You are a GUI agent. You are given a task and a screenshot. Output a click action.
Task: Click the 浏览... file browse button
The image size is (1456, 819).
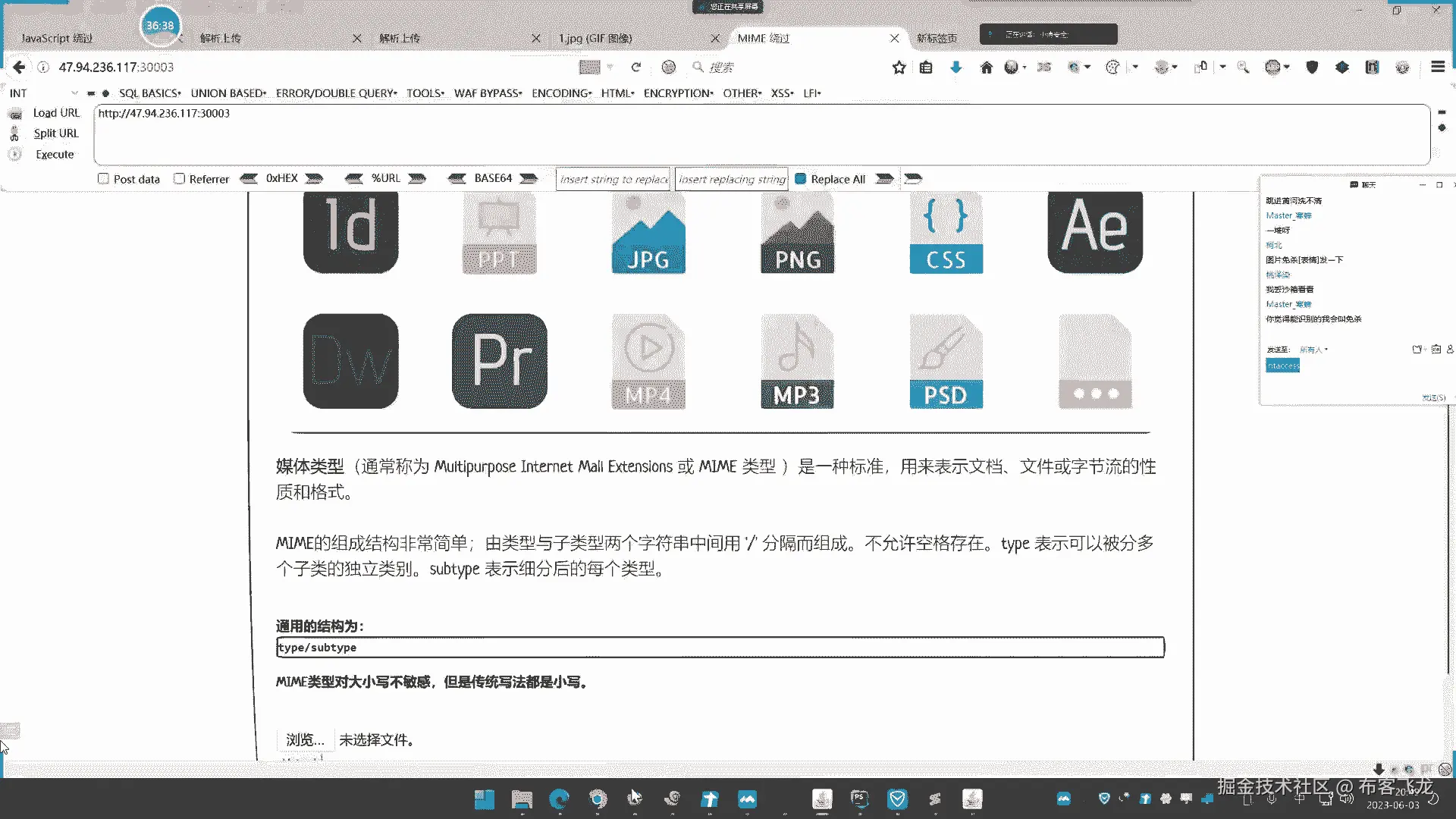[305, 739]
